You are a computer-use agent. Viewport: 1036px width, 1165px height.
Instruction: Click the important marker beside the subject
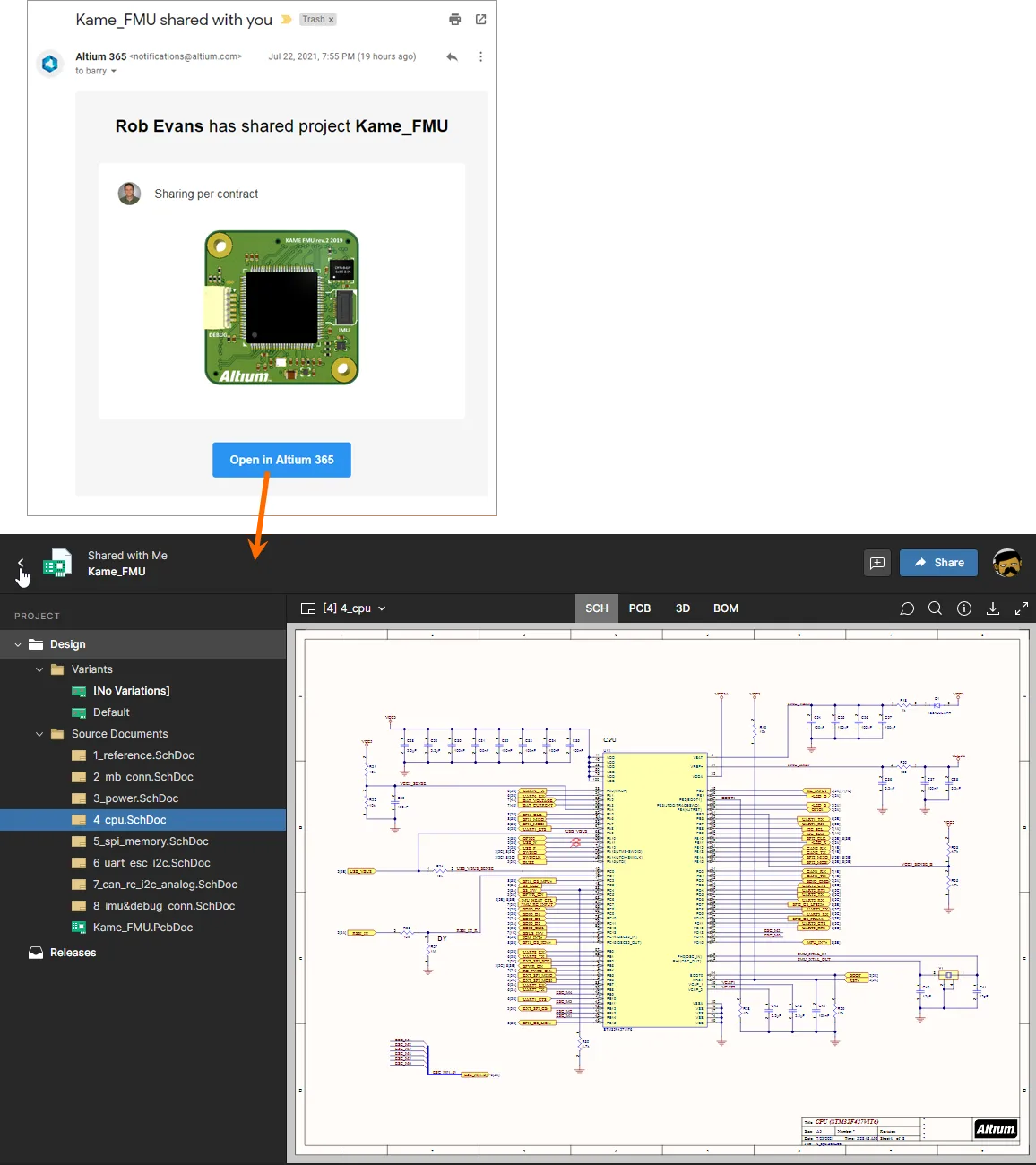point(286,19)
